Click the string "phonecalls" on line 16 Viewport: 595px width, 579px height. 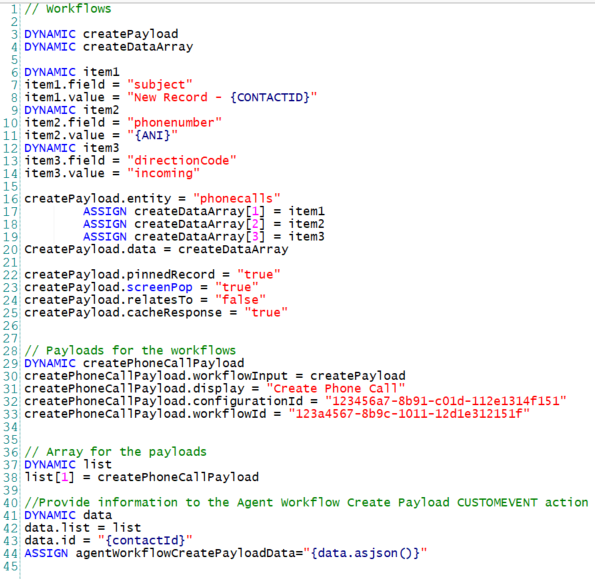click(x=237, y=198)
